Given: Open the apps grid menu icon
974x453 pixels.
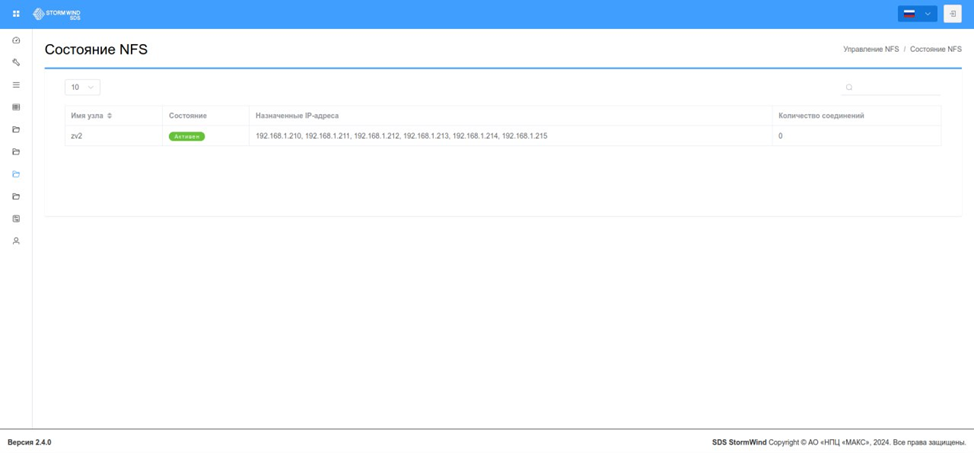Looking at the screenshot, I should (16, 14).
